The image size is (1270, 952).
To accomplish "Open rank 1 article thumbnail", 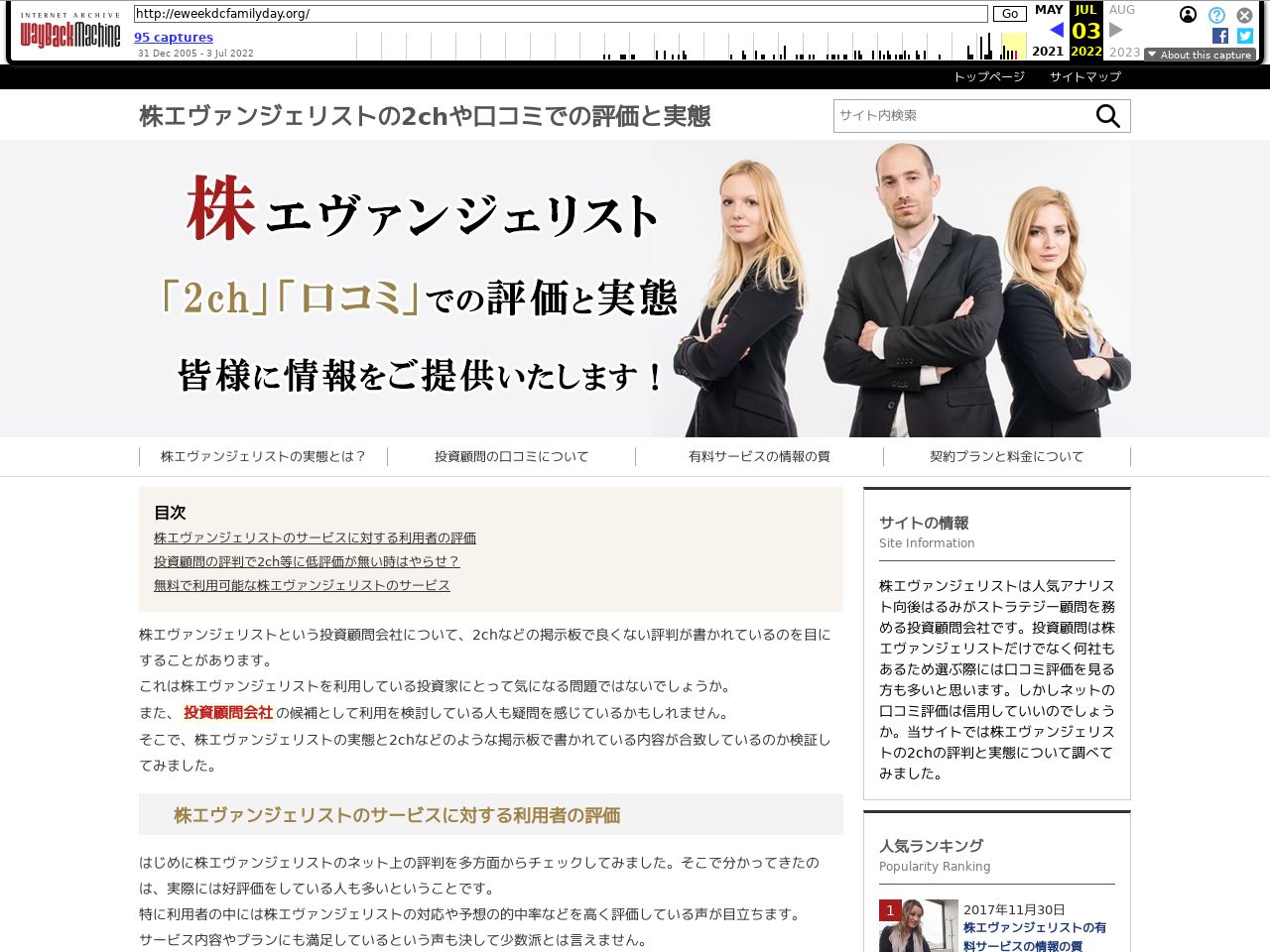I will point(919,925).
